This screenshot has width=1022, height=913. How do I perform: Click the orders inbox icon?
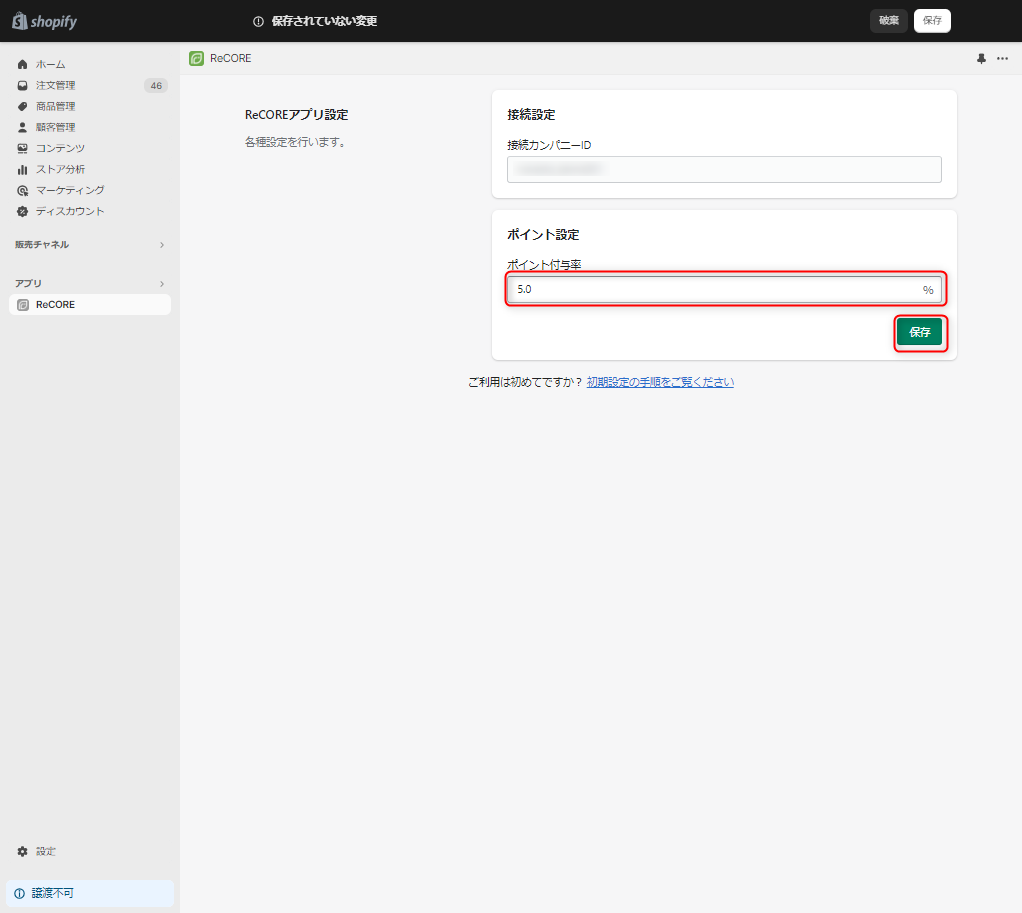tap(23, 85)
